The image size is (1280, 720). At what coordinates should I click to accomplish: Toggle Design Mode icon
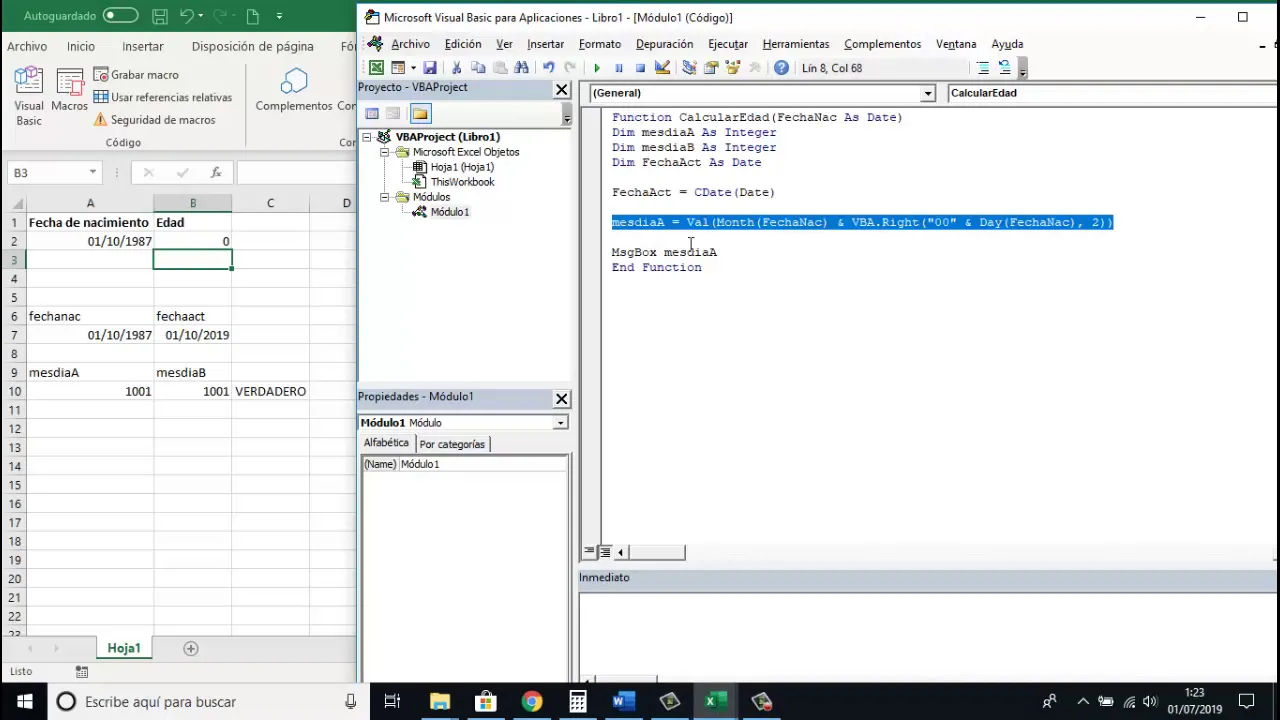662,68
